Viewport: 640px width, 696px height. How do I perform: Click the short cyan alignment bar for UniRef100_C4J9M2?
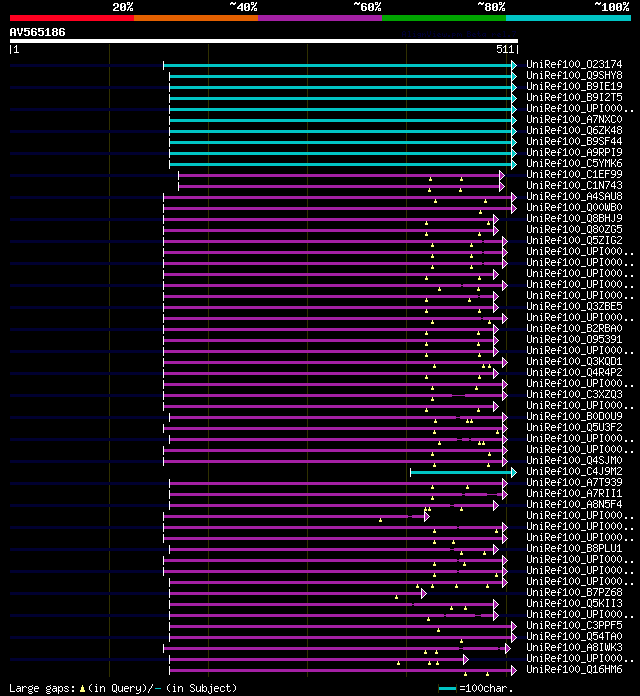point(463,472)
